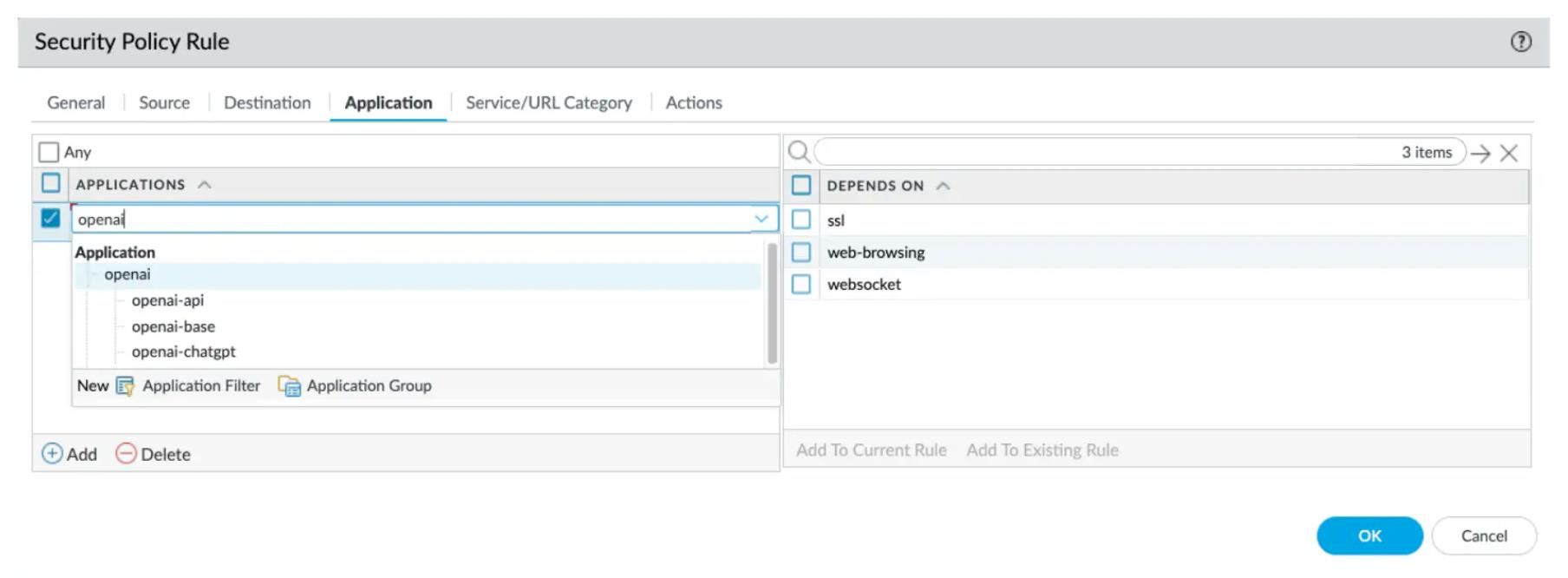Confirm the rule with the OK button

click(x=1369, y=535)
